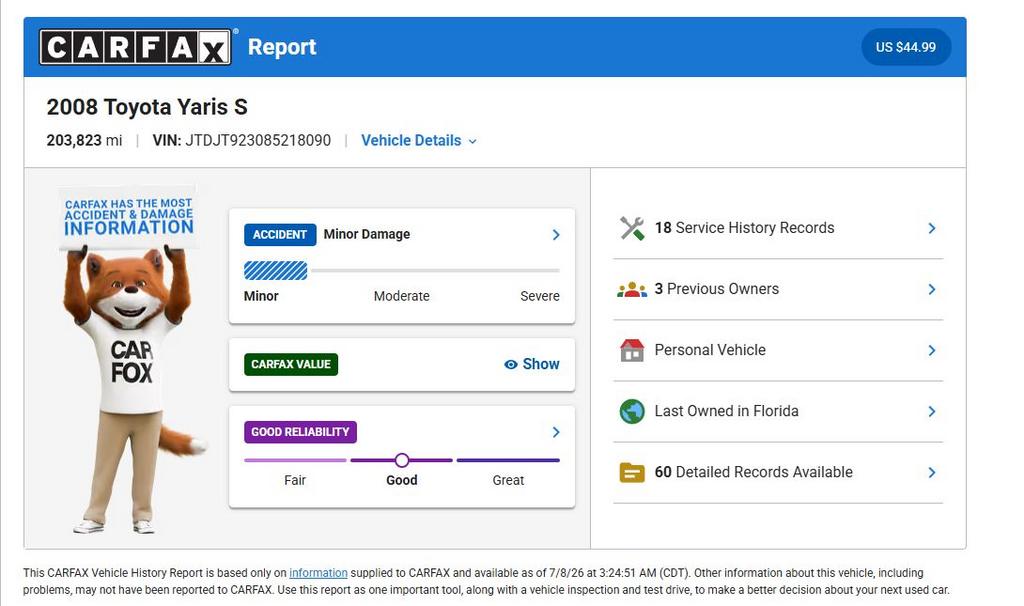
Task: Select 60 Detailed Records Available text
Action: tap(754, 472)
